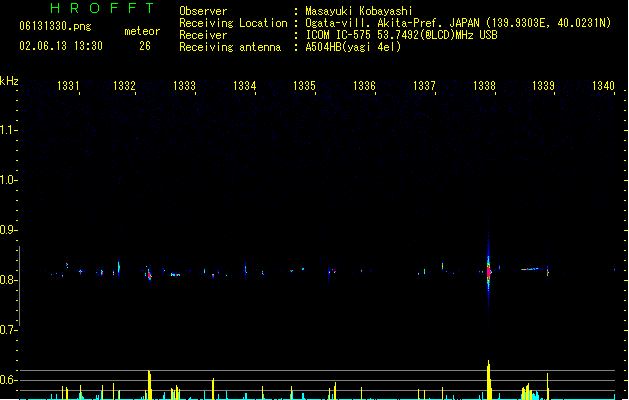Image resolution: width=629 pixels, height=400 pixels.
Task: Click the 1335 time axis label
Action: click(304, 86)
